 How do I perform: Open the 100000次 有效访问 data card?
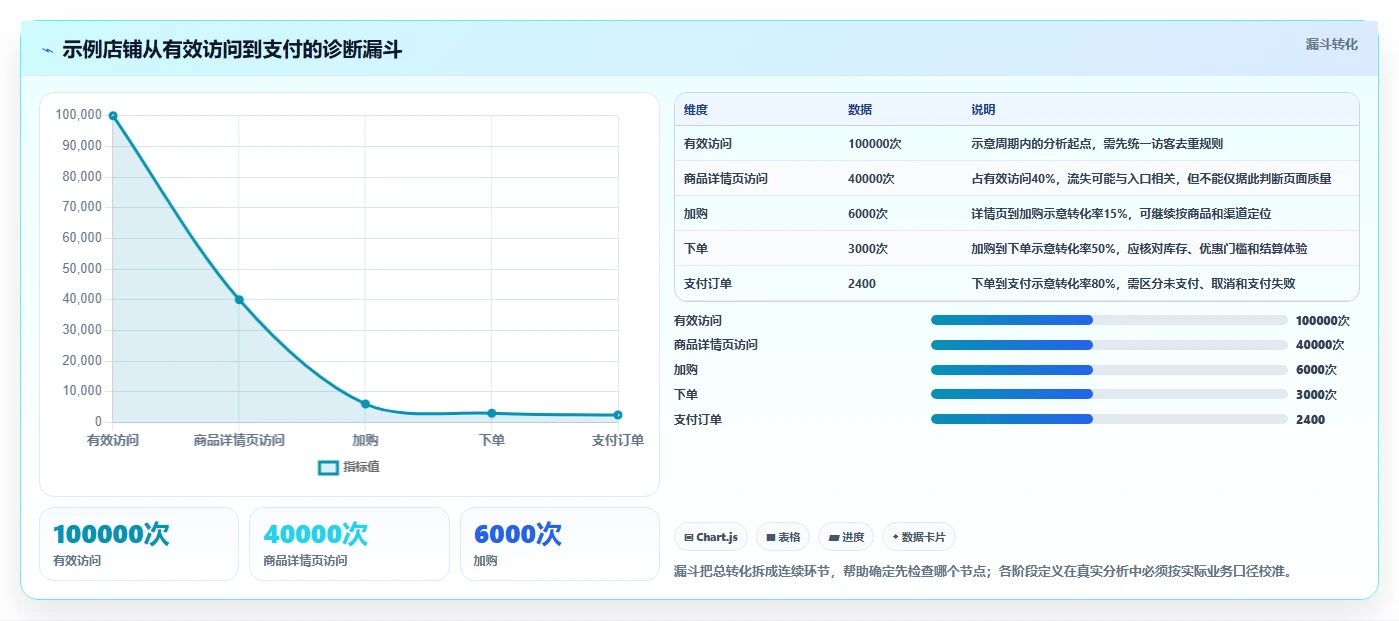click(x=139, y=544)
